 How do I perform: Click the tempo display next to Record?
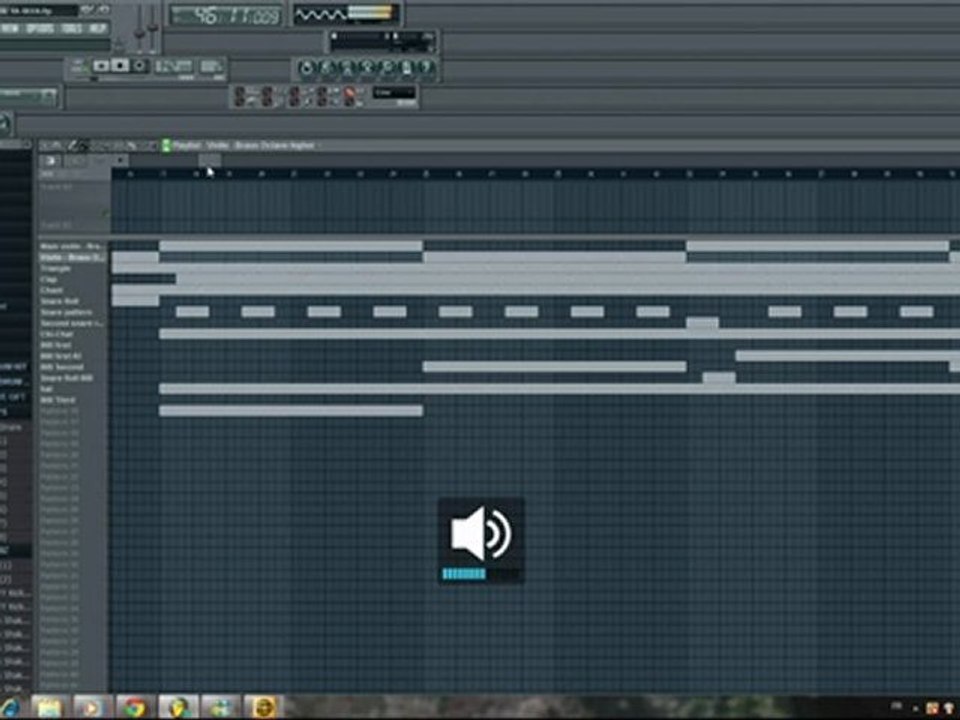(x=174, y=66)
